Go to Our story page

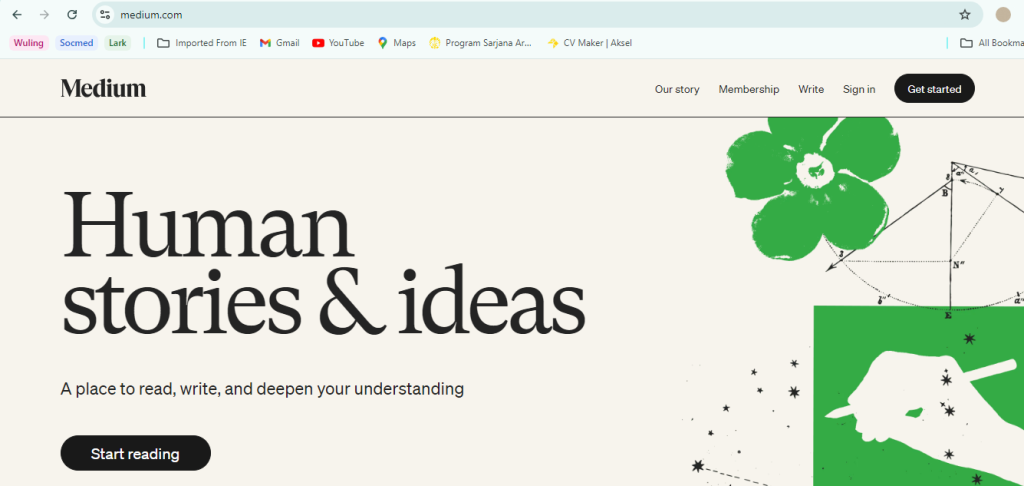(x=677, y=89)
